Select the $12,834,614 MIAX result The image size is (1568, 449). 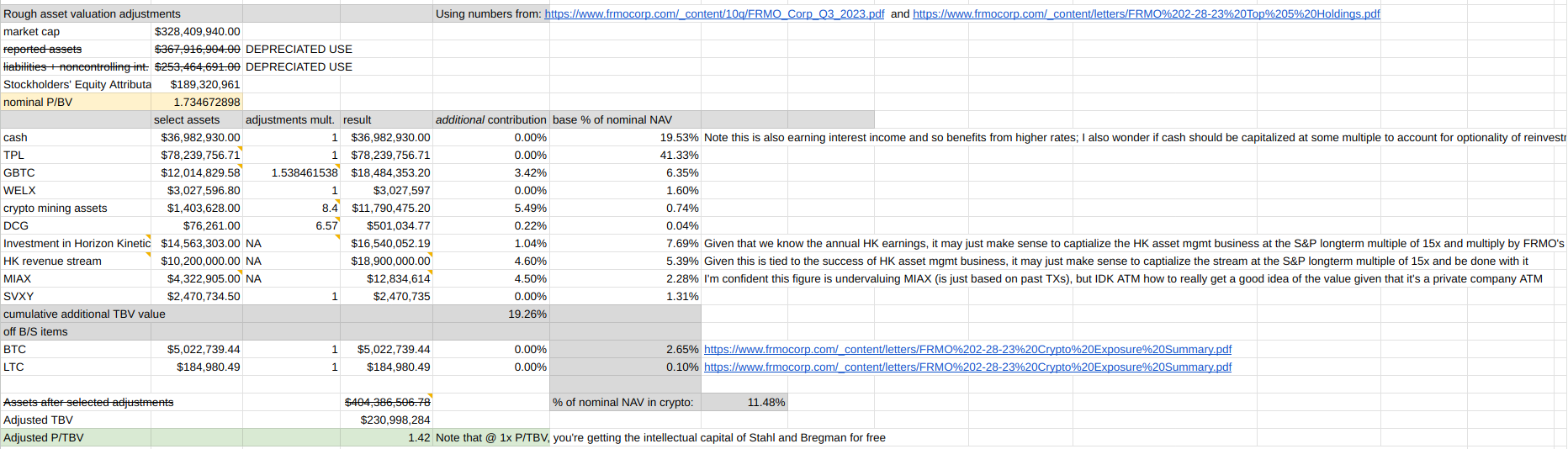click(x=386, y=278)
